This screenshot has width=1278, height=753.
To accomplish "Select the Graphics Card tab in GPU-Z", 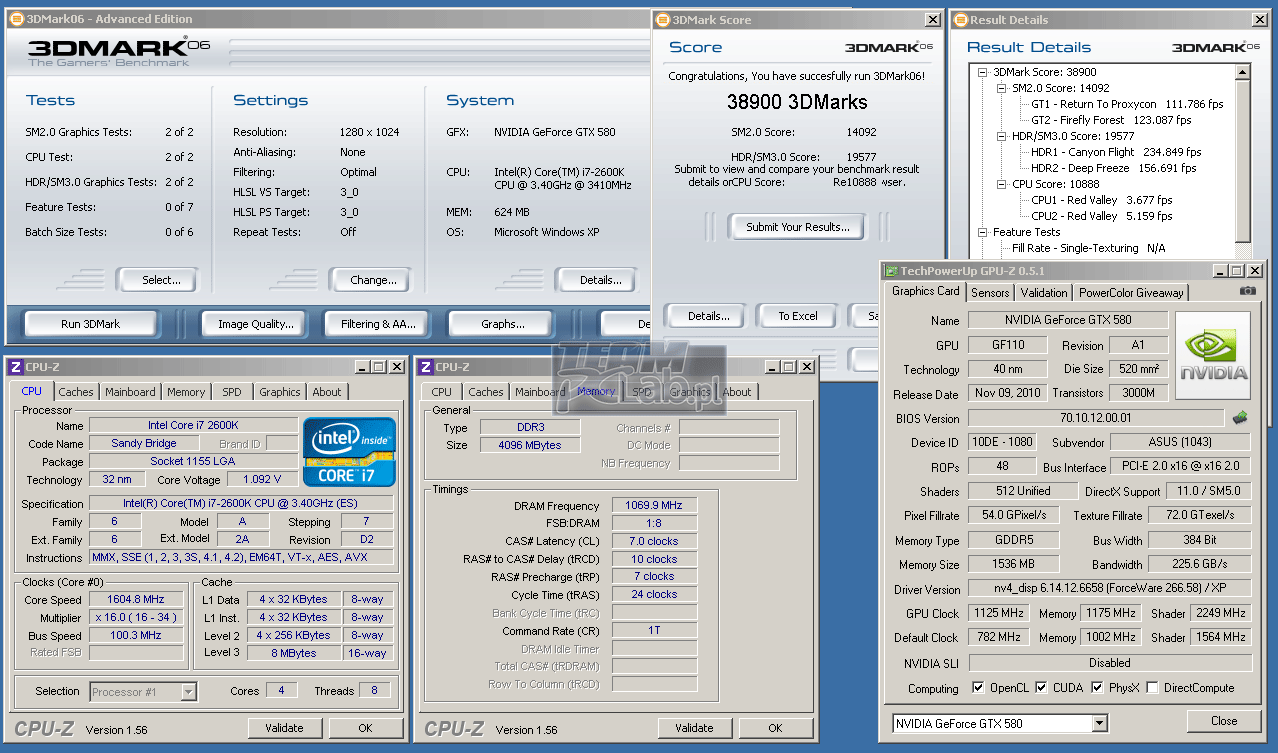I will click(925, 291).
